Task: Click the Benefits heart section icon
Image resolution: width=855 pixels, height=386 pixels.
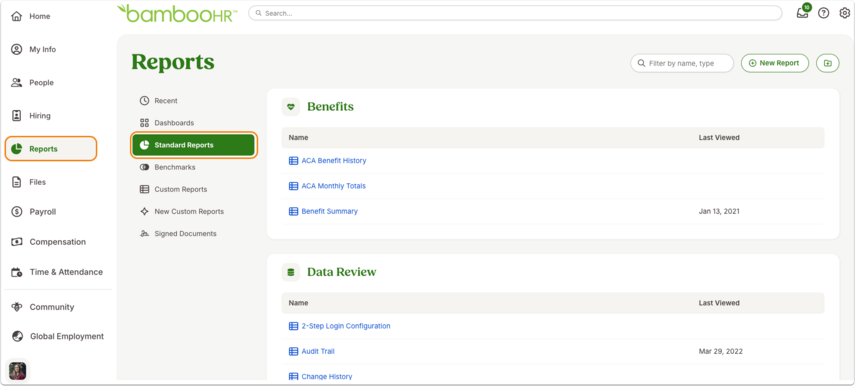Action: click(x=291, y=107)
